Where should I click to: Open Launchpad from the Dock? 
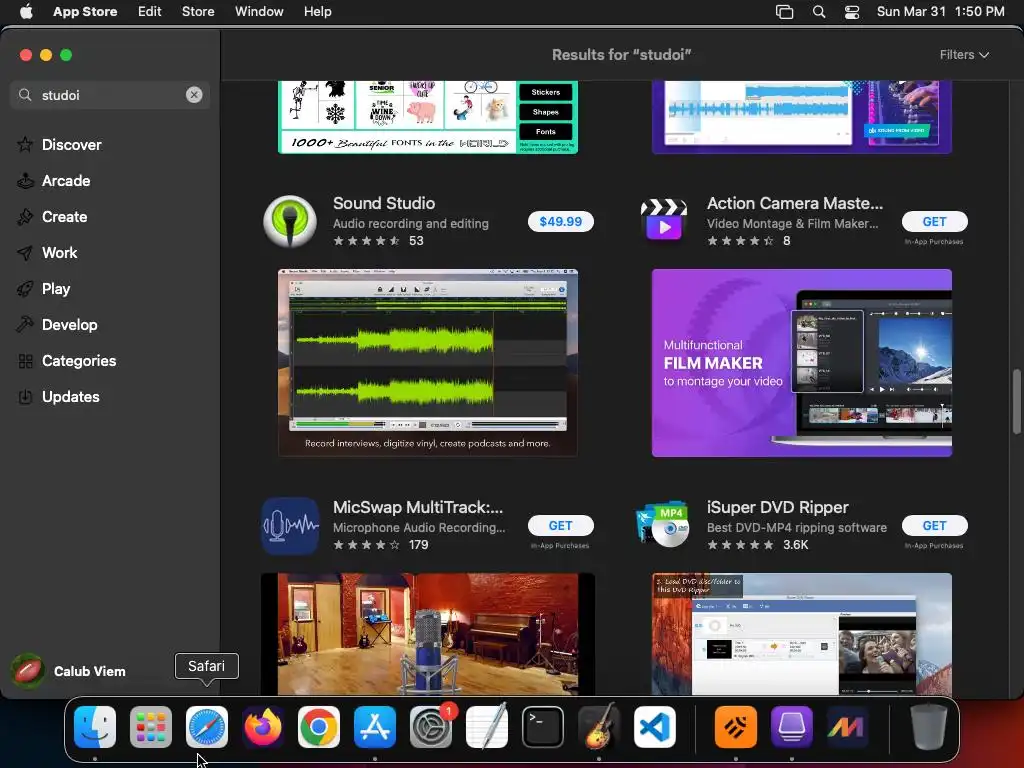(151, 727)
